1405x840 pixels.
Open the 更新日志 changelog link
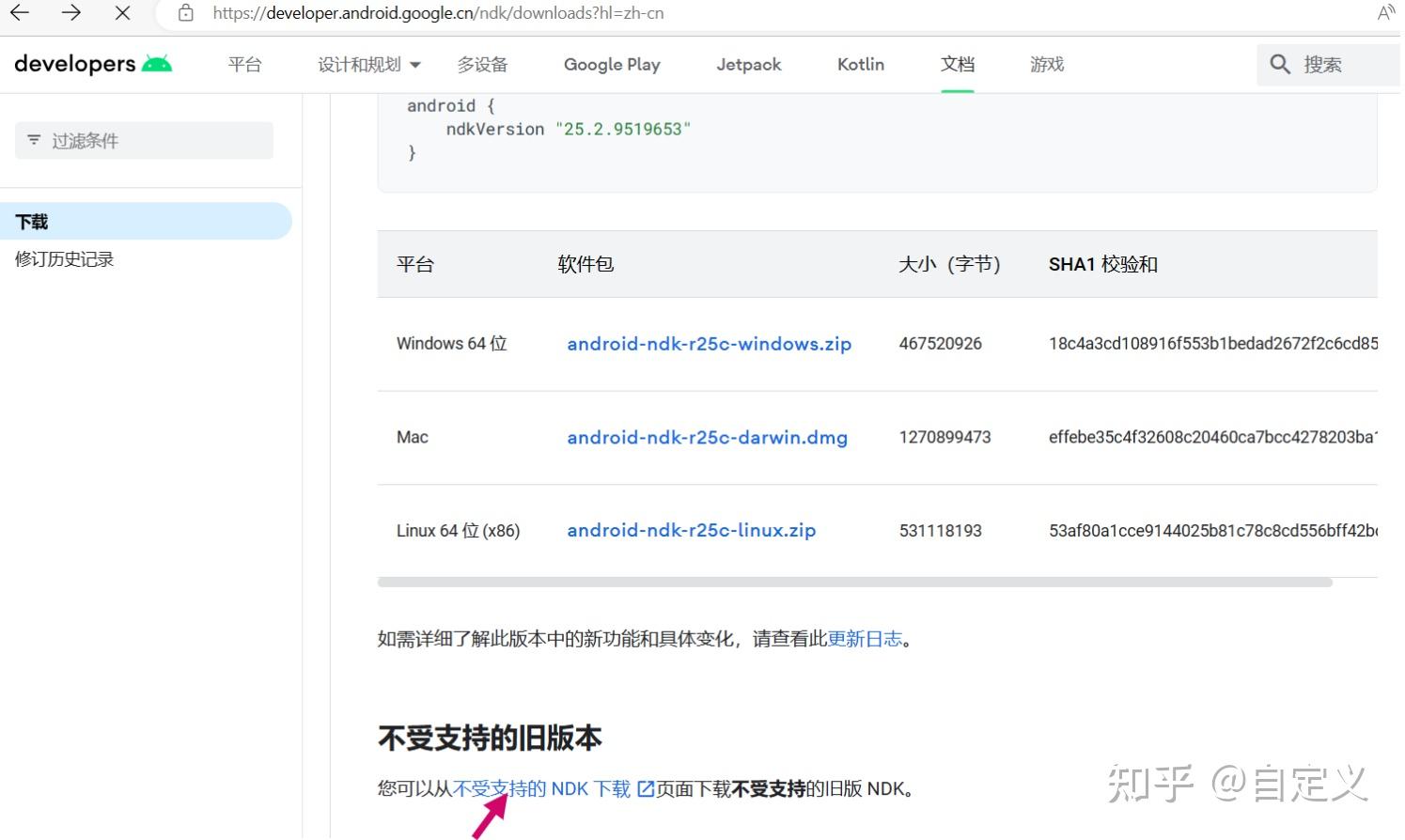[x=865, y=639]
